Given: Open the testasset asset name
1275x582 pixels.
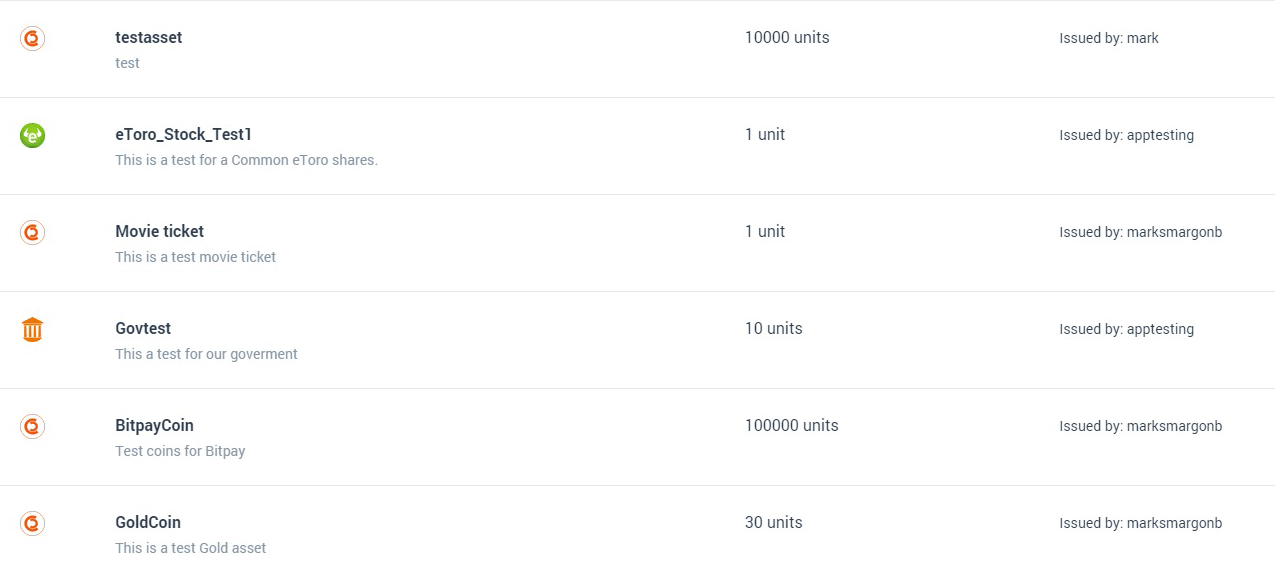Looking at the screenshot, I should (149, 38).
